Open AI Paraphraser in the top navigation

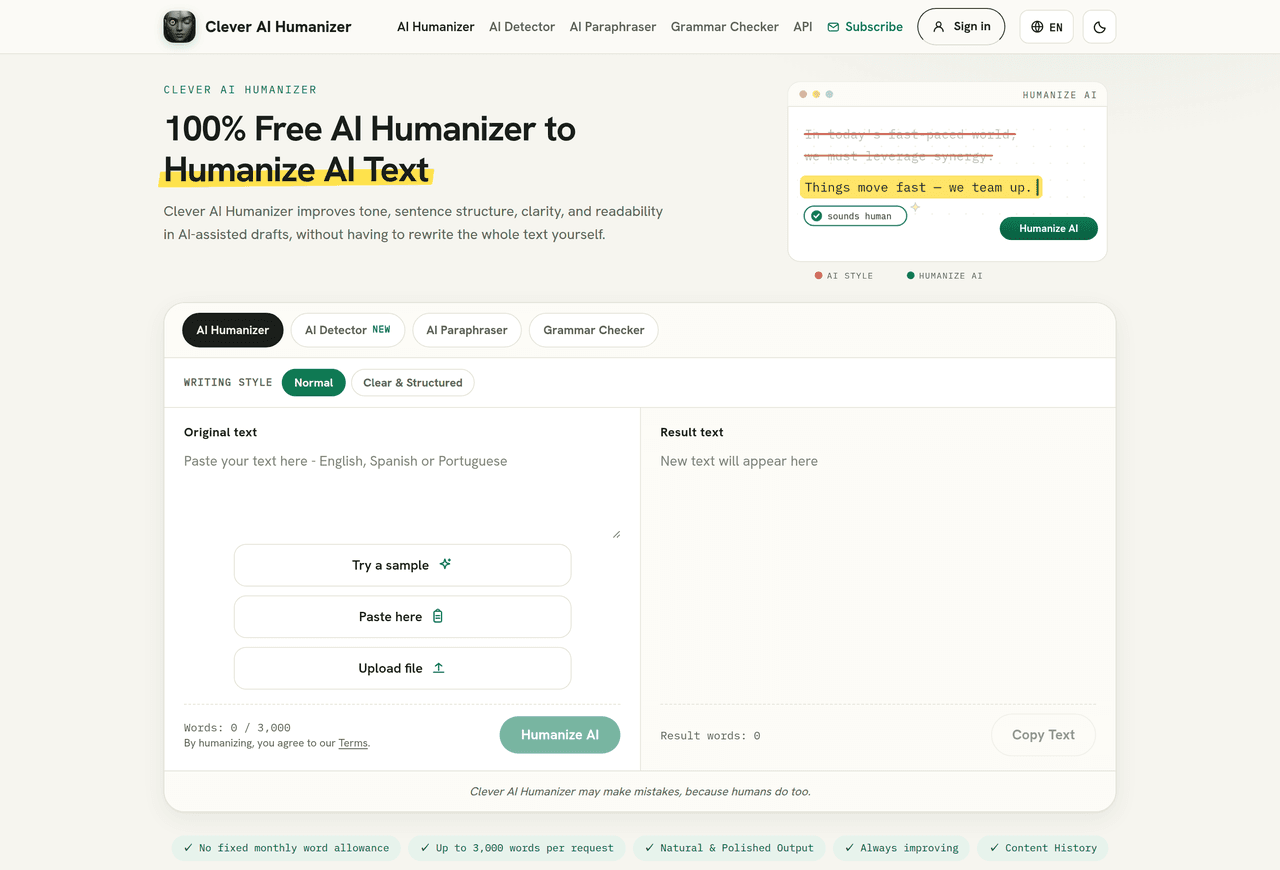(613, 27)
